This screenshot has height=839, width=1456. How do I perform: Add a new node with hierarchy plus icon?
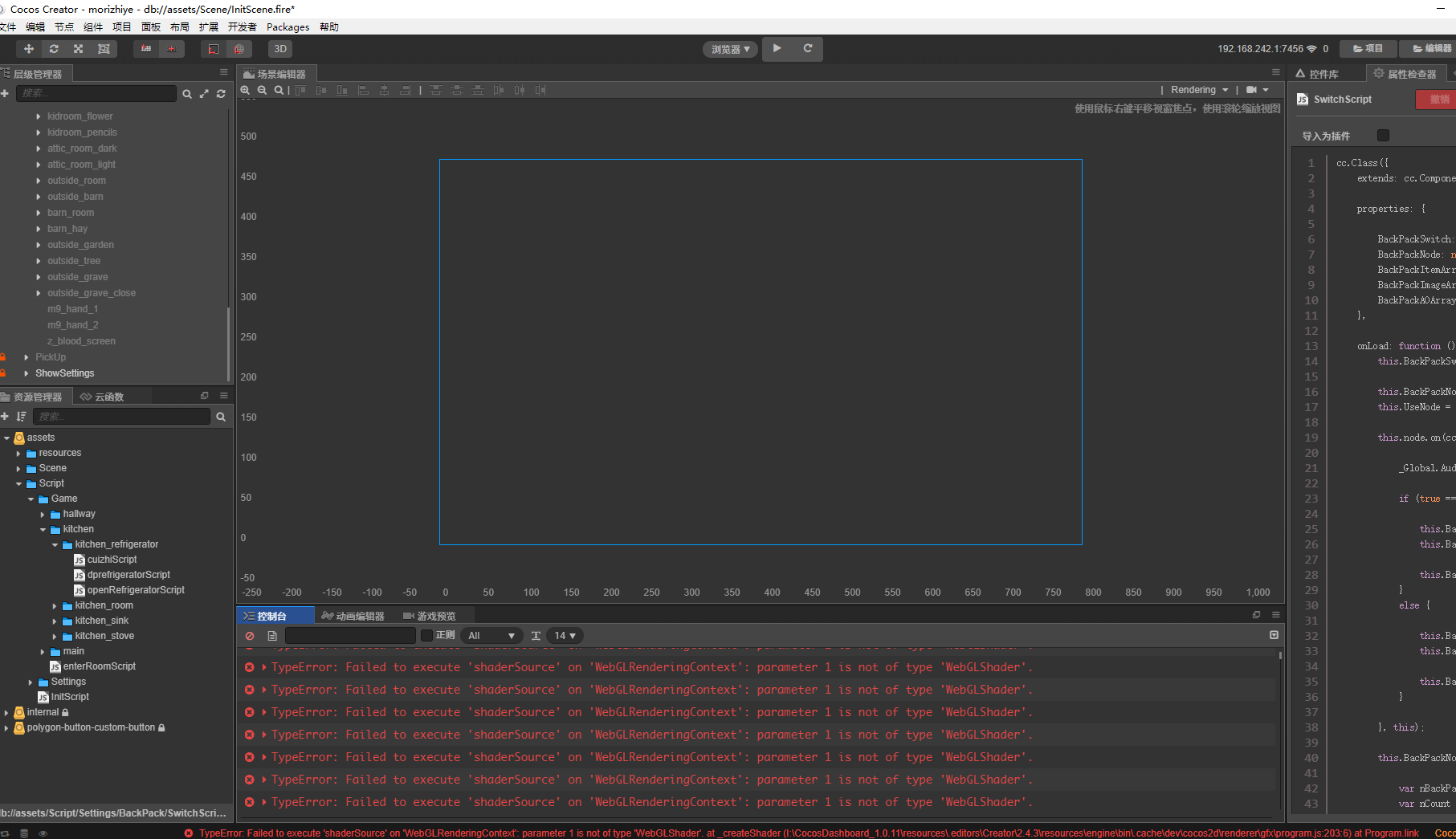(5, 94)
